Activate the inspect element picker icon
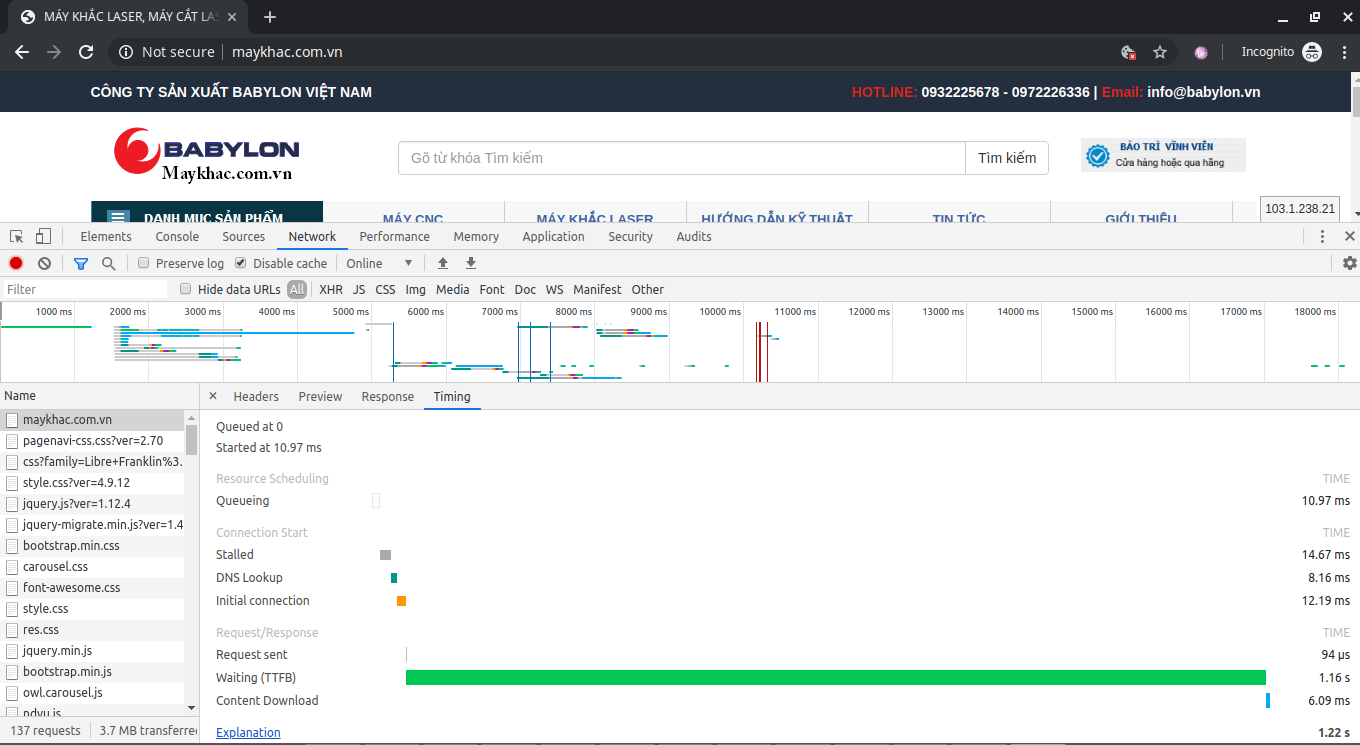Screen dimensions: 1360x745 click(x=17, y=237)
